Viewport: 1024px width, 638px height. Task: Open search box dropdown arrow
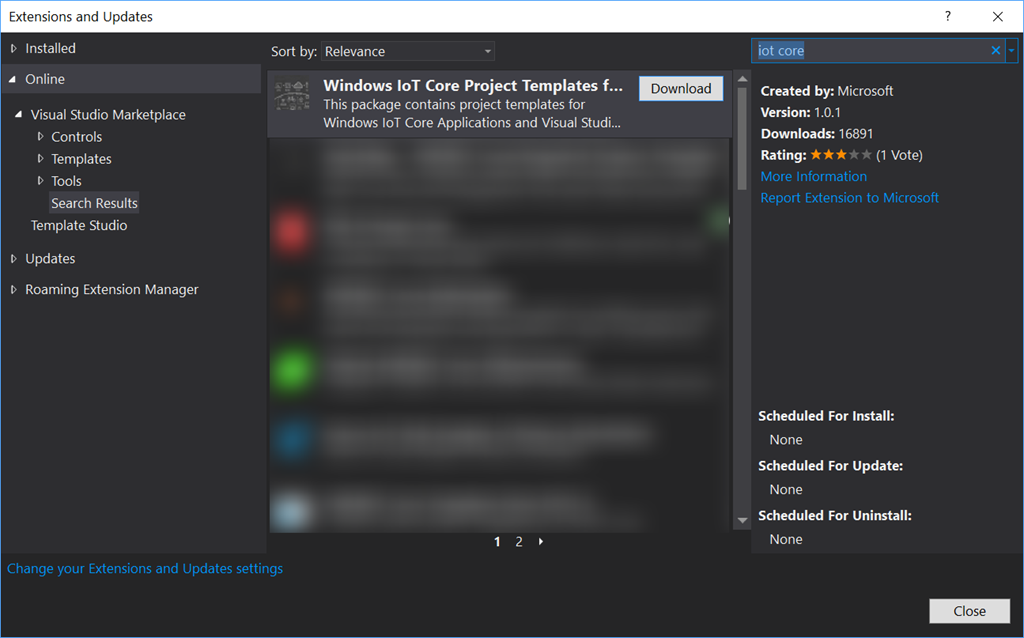point(1012,50)
